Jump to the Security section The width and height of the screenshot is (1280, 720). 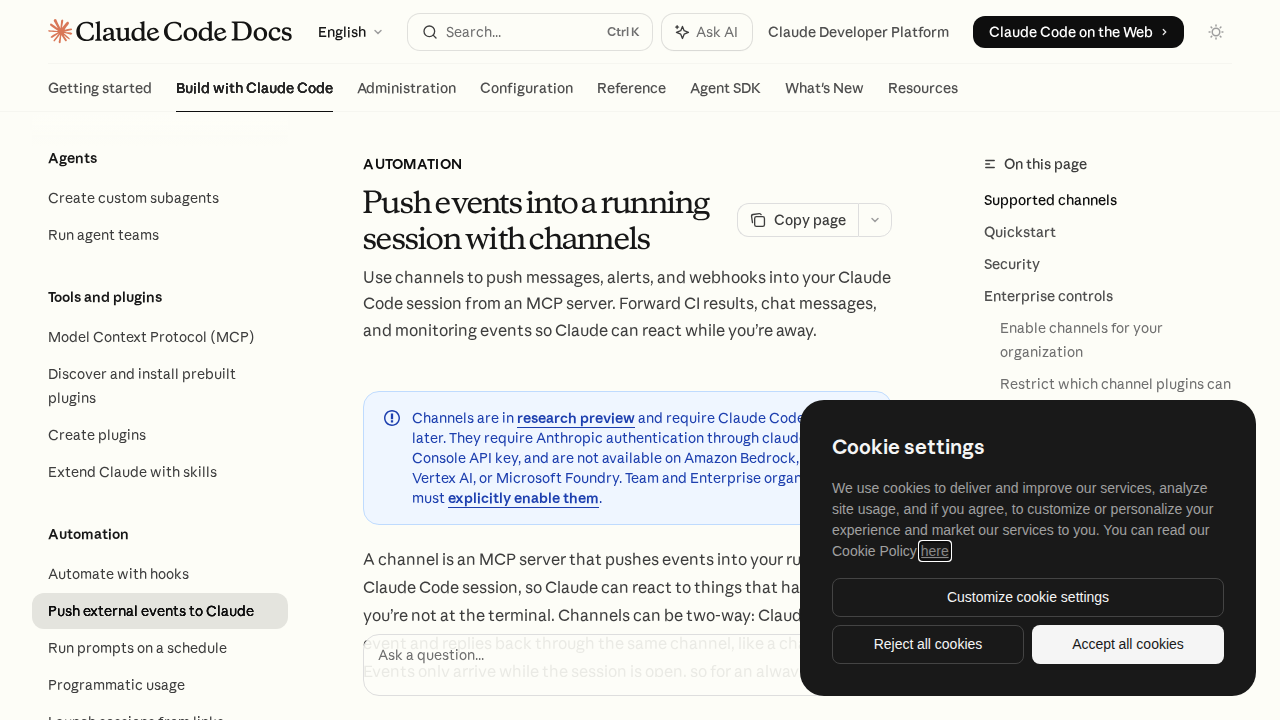(1012, 264)
